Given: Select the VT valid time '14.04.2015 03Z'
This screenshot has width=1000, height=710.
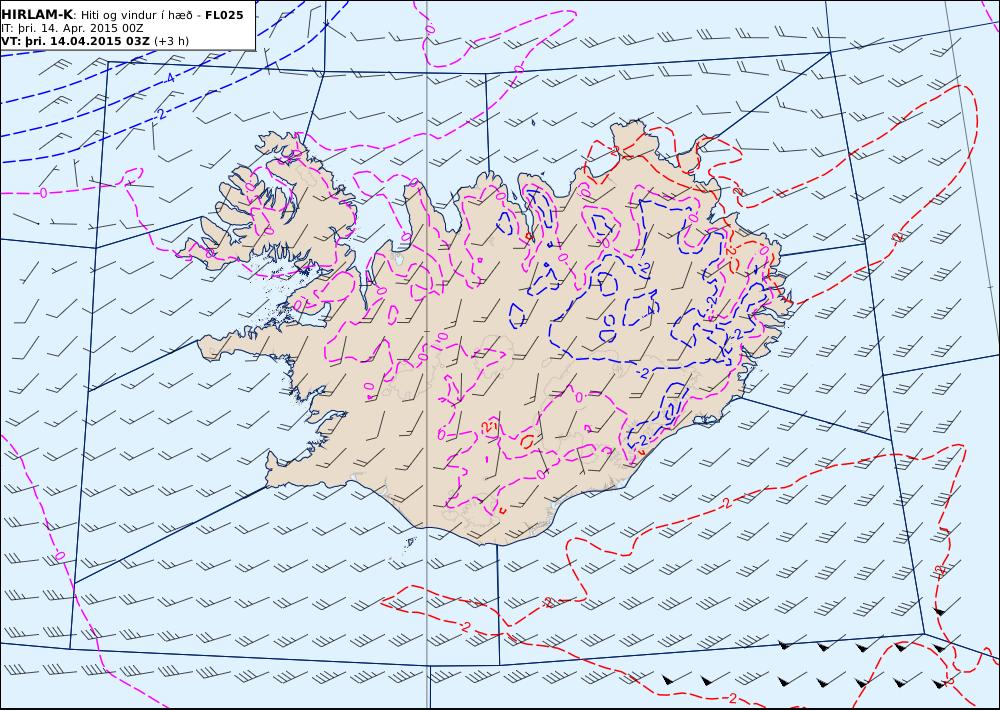Looking at the screenshot, I should [x=99, y=41].
